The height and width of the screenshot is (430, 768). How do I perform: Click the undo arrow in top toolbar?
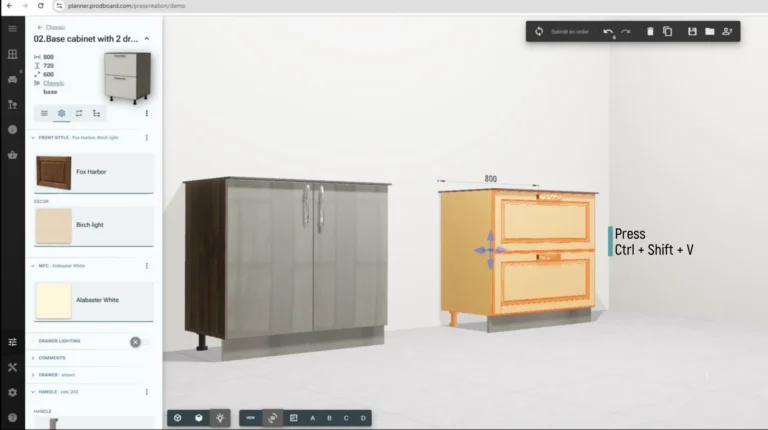click(608, 32)
